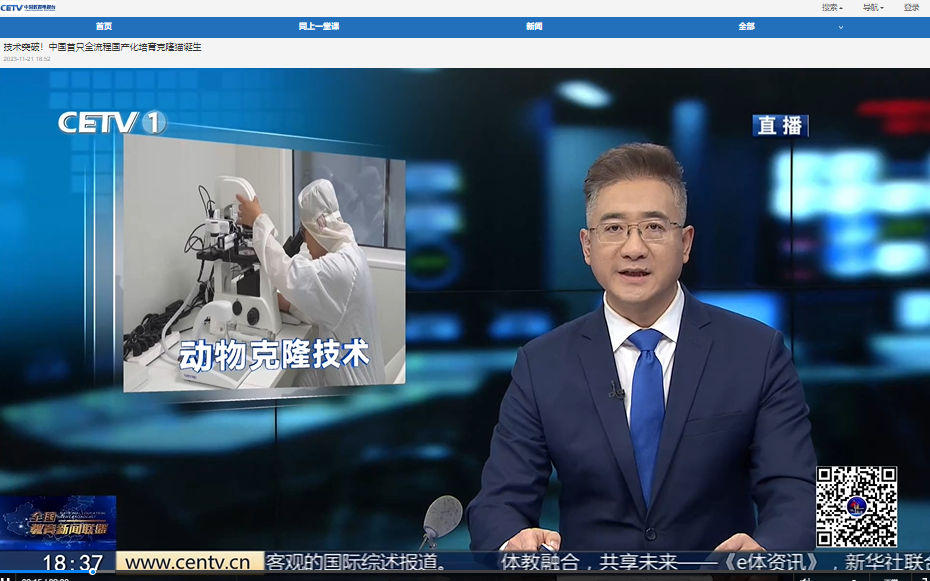Click the article title 技术突破！中国首只全流程国产化培育克隆猫诞生
This screenshot has width=930, height=581.
103,47
